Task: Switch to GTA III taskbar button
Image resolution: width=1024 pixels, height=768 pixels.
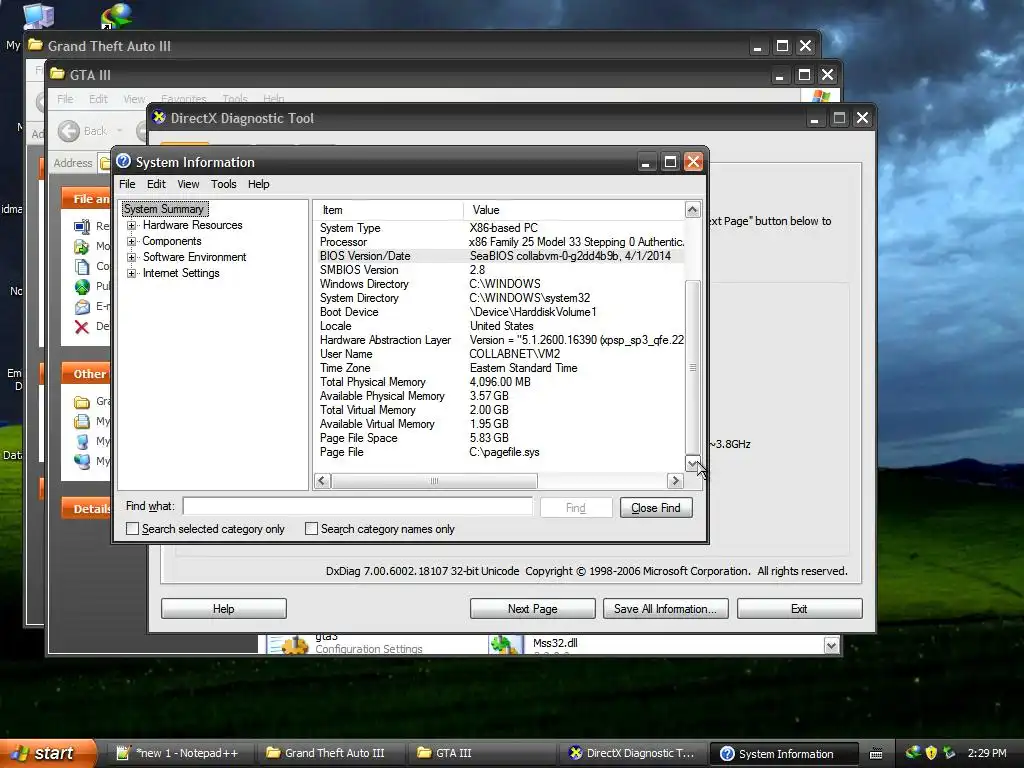Action: coord(482,753)
